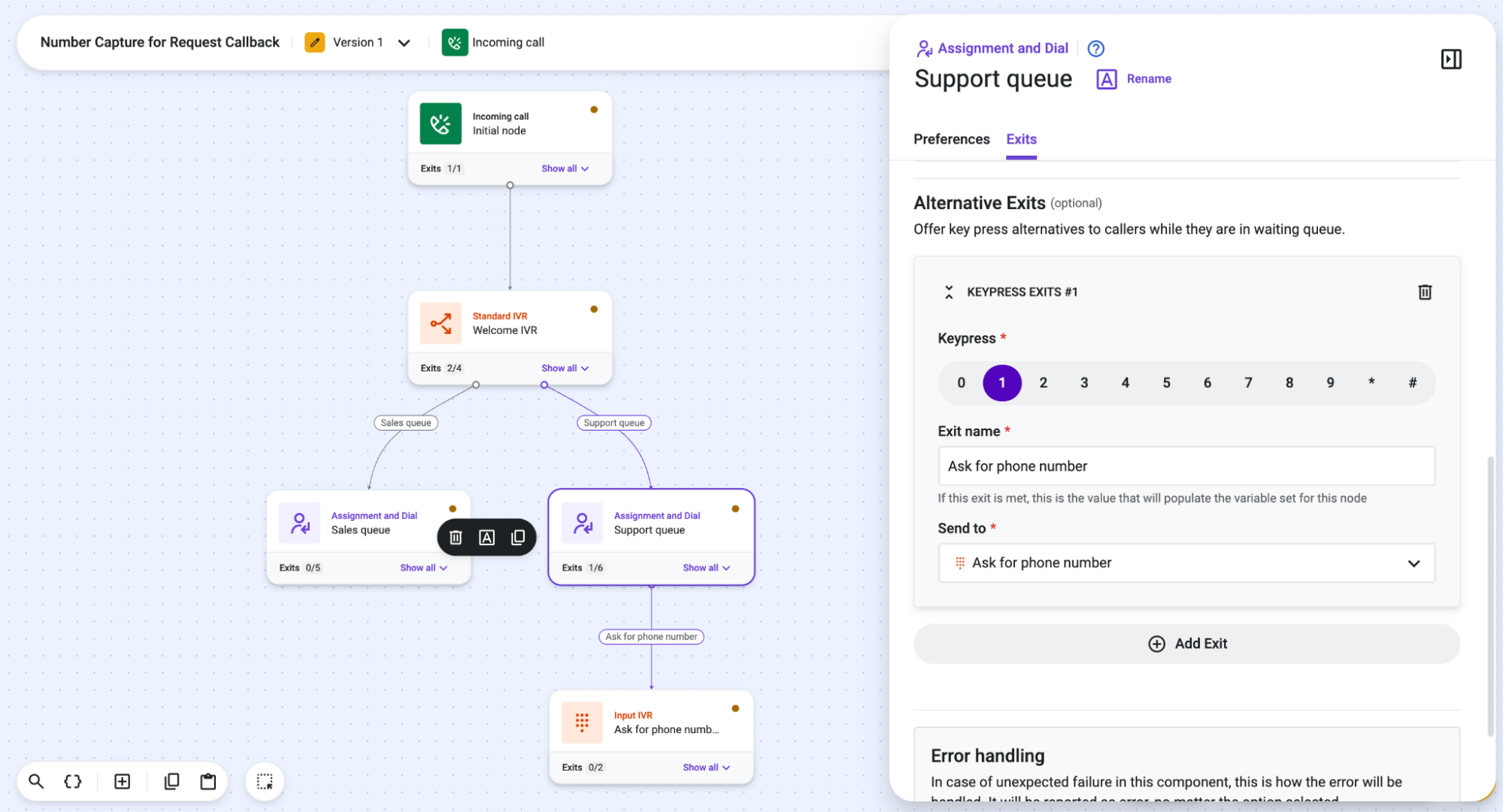The image size is (1503, 812).
Task: Duplicate node via floating copy icon
Action: click(x=518, y=537)
